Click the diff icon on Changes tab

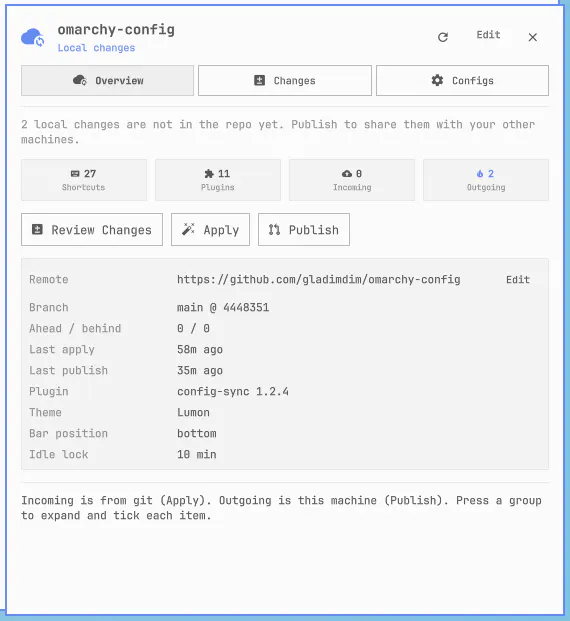point(259,80)
